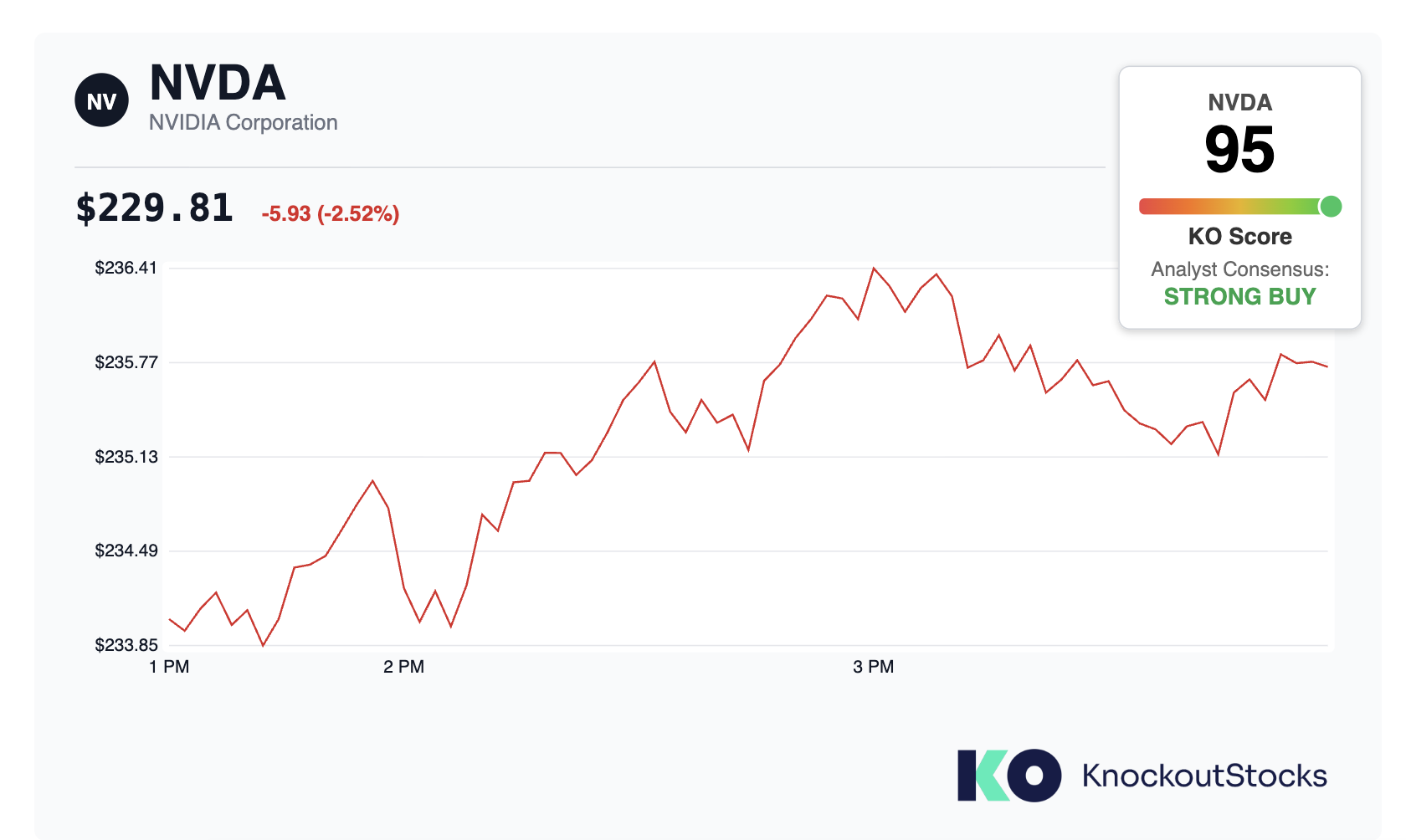The image size is (1406, 840).
Task: Click the STRONG BUY consensus rating
Action: coord(1240,297)
